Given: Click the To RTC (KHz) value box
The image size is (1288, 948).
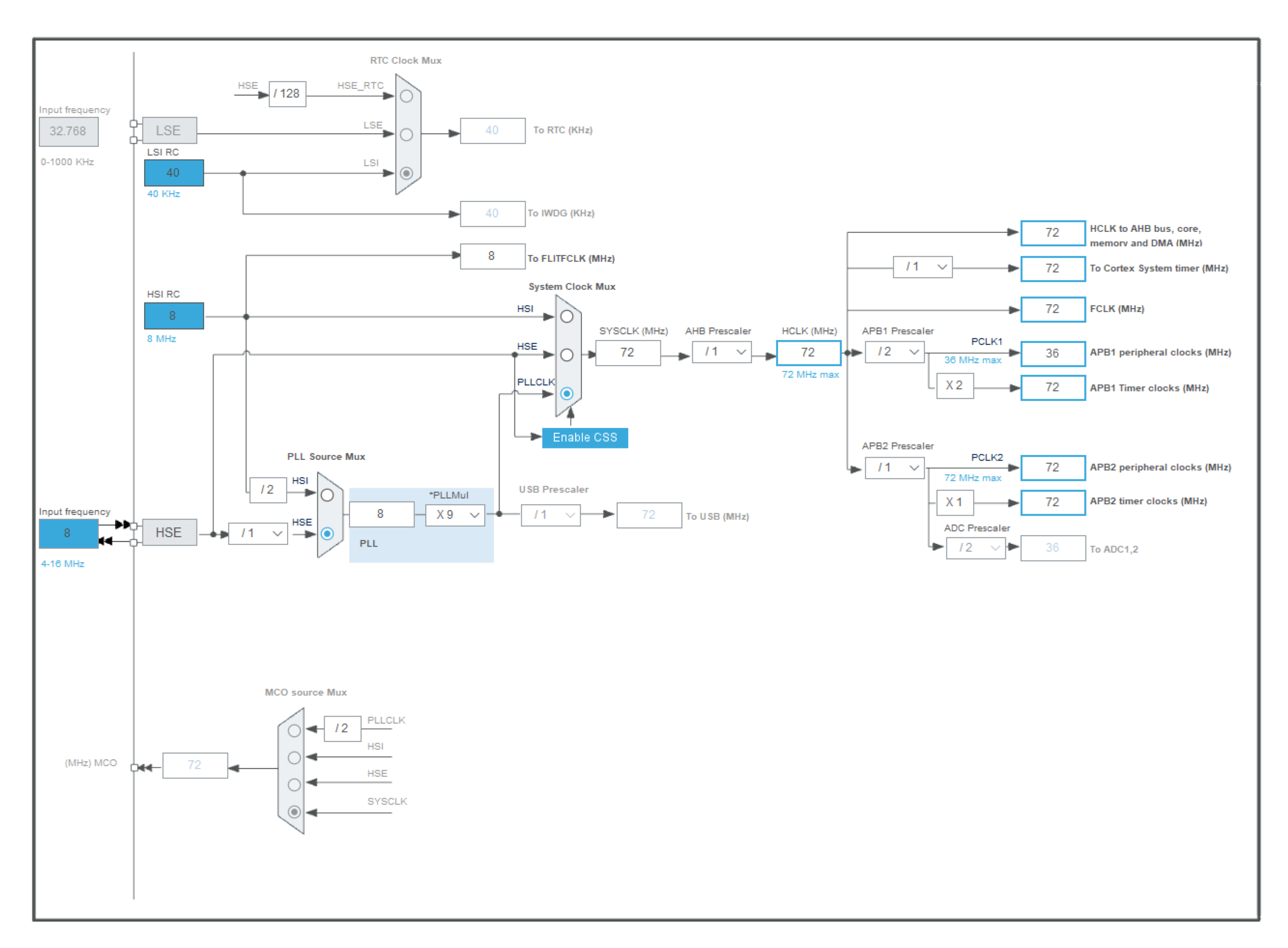Looking at the screenshot, I should (x=492, y=130).
